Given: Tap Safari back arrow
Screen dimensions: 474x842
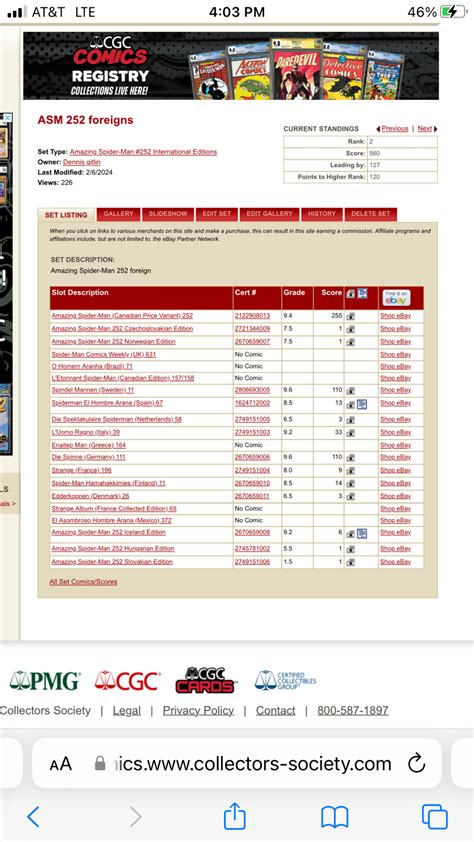Looking at the screenshot, I should point(33,817).
